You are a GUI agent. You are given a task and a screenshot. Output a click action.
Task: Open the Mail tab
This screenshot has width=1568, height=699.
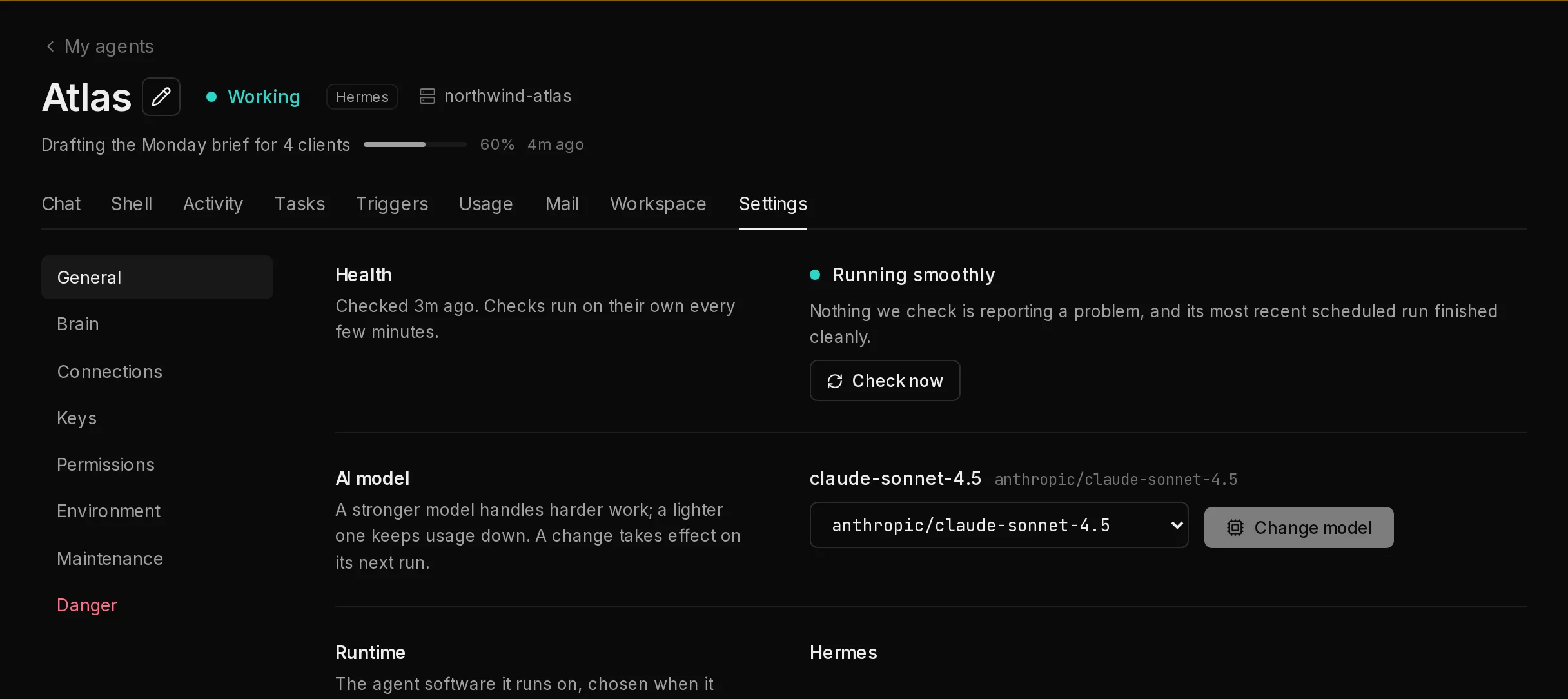click(x=562, y=204)
